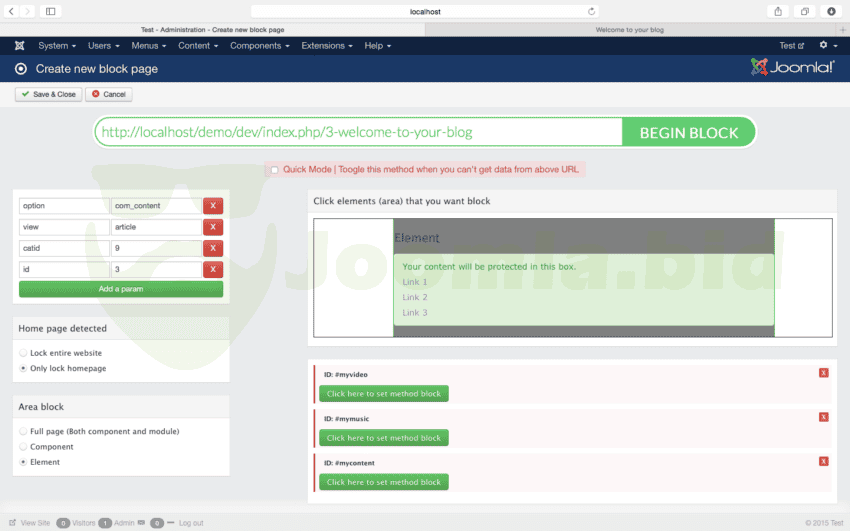This screenshot has height=531, width=850.
Task: Enable the Quick Mode checkbox
Action: tap(275, 170)
